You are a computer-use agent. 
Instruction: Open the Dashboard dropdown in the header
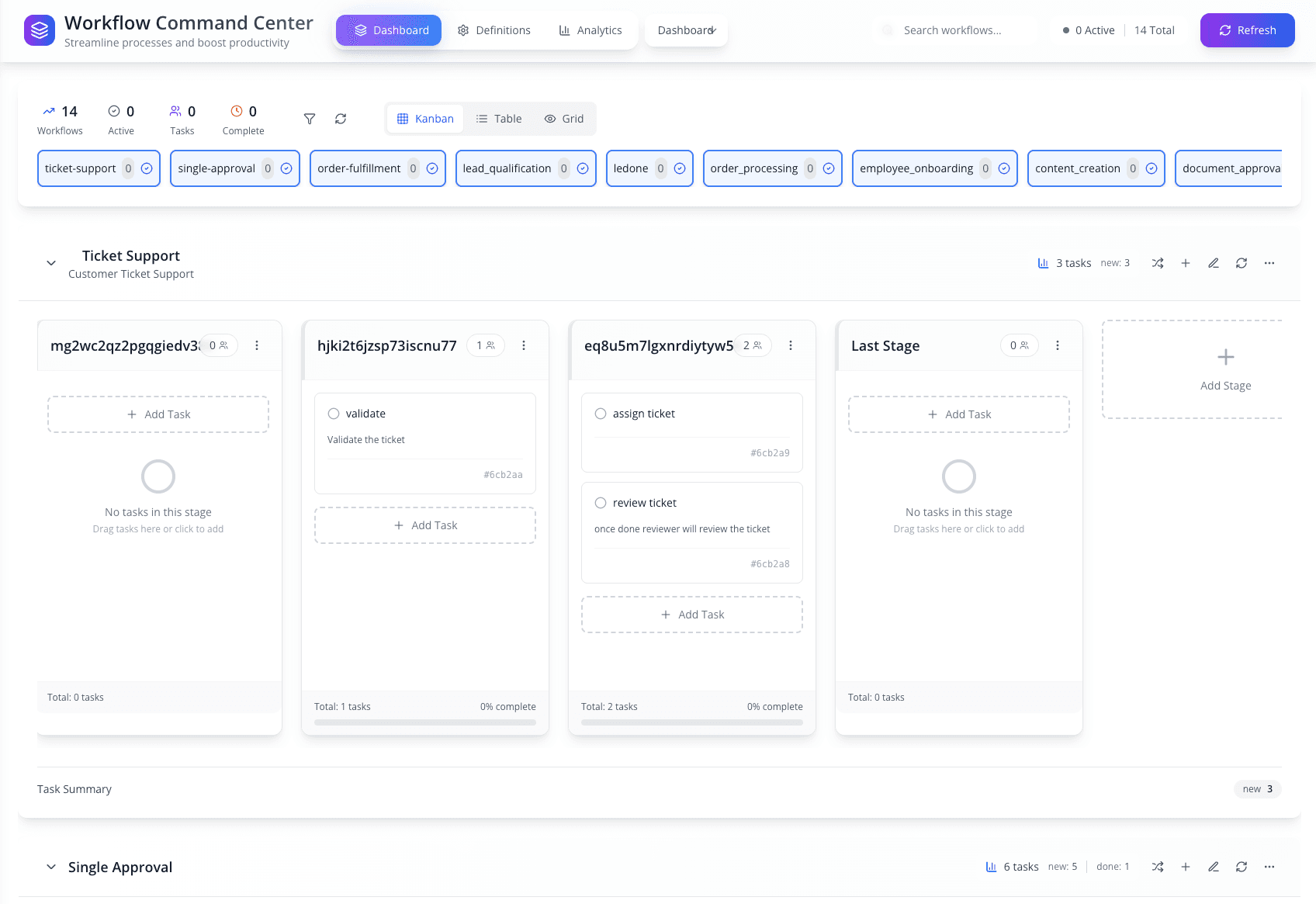(x=686, y=30)
